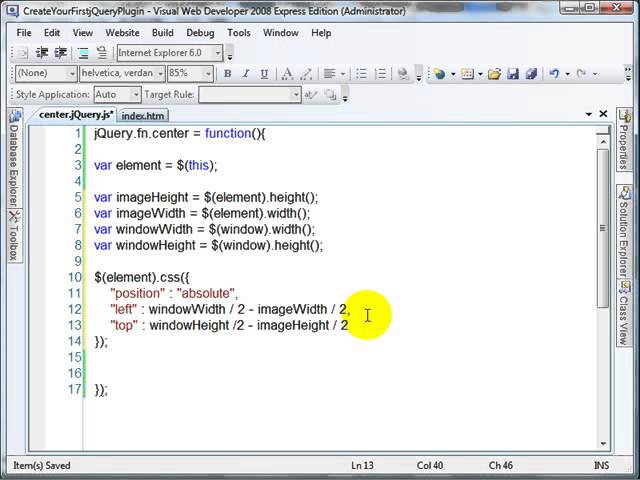Click the add new item icon
This screenshot has height=480, width=640.
coord(467,74)
